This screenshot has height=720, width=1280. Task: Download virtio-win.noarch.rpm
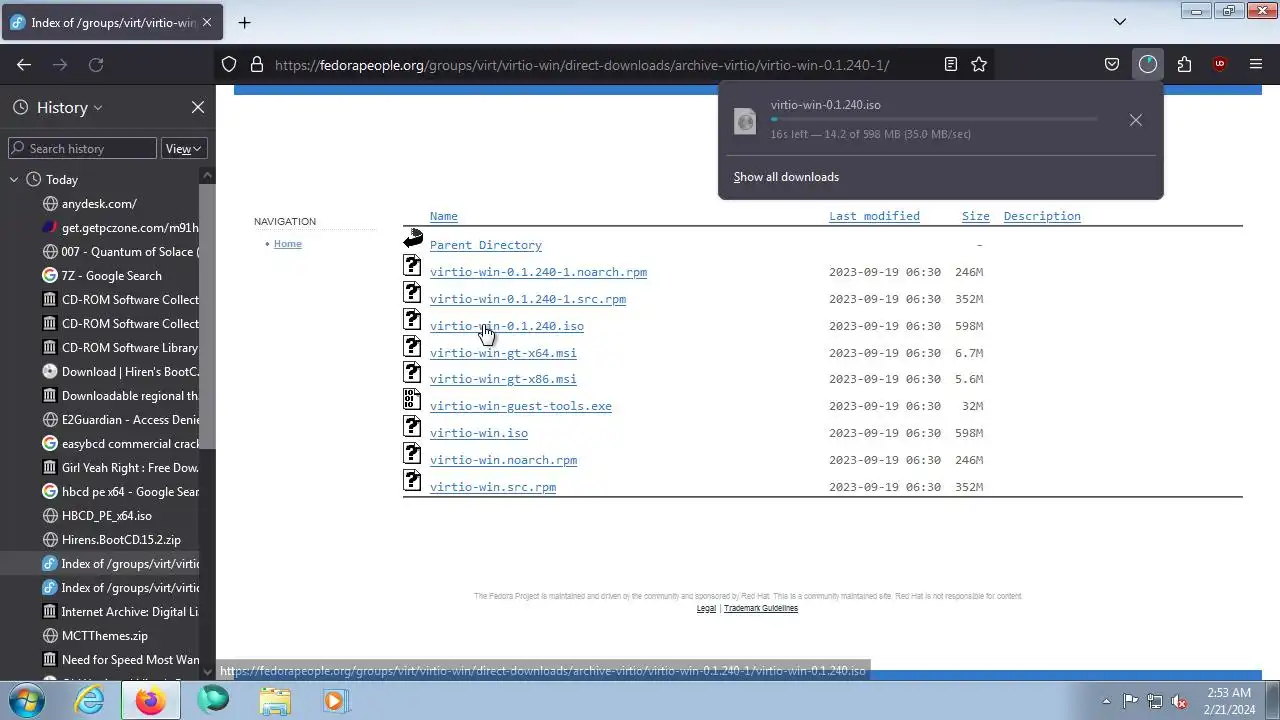[503, 460]
